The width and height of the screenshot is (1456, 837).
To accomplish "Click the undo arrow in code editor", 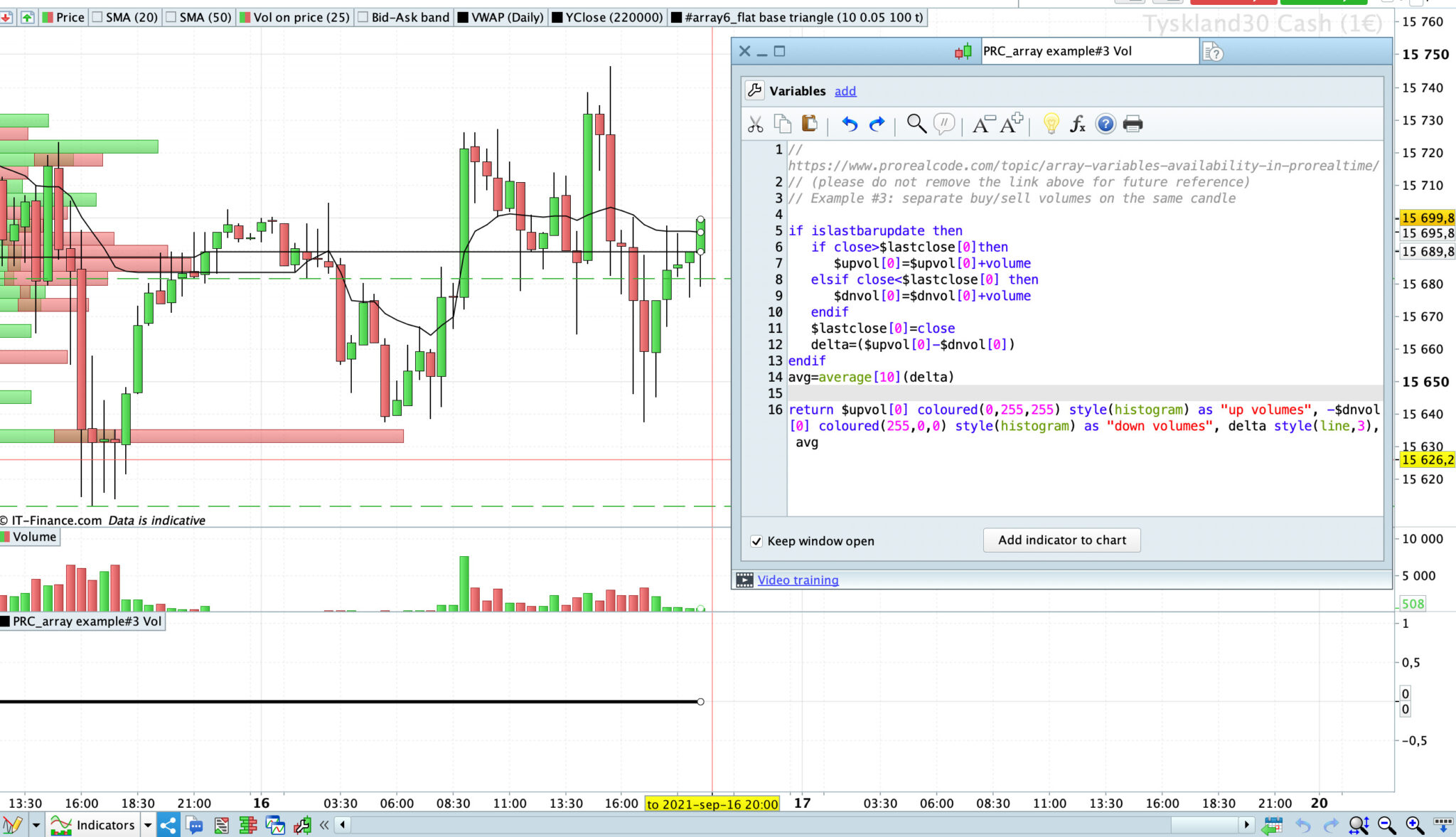I will point(849,124).
